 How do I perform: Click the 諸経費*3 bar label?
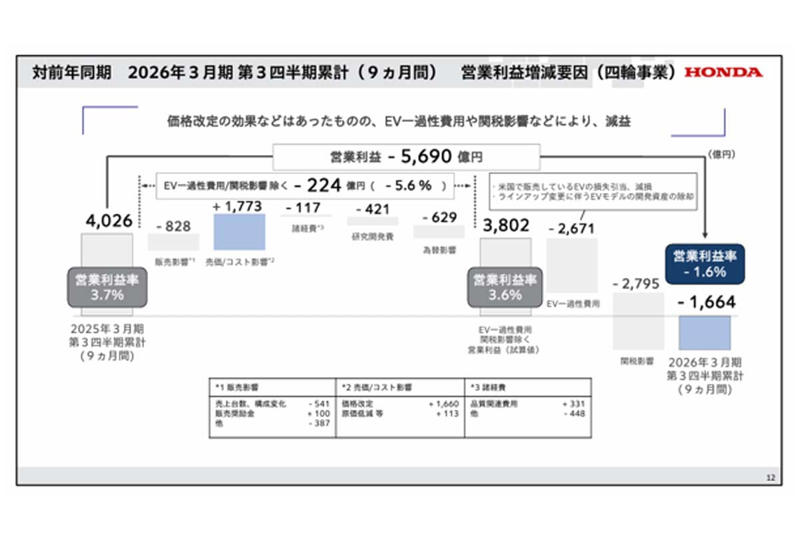[x=307, y=229]
